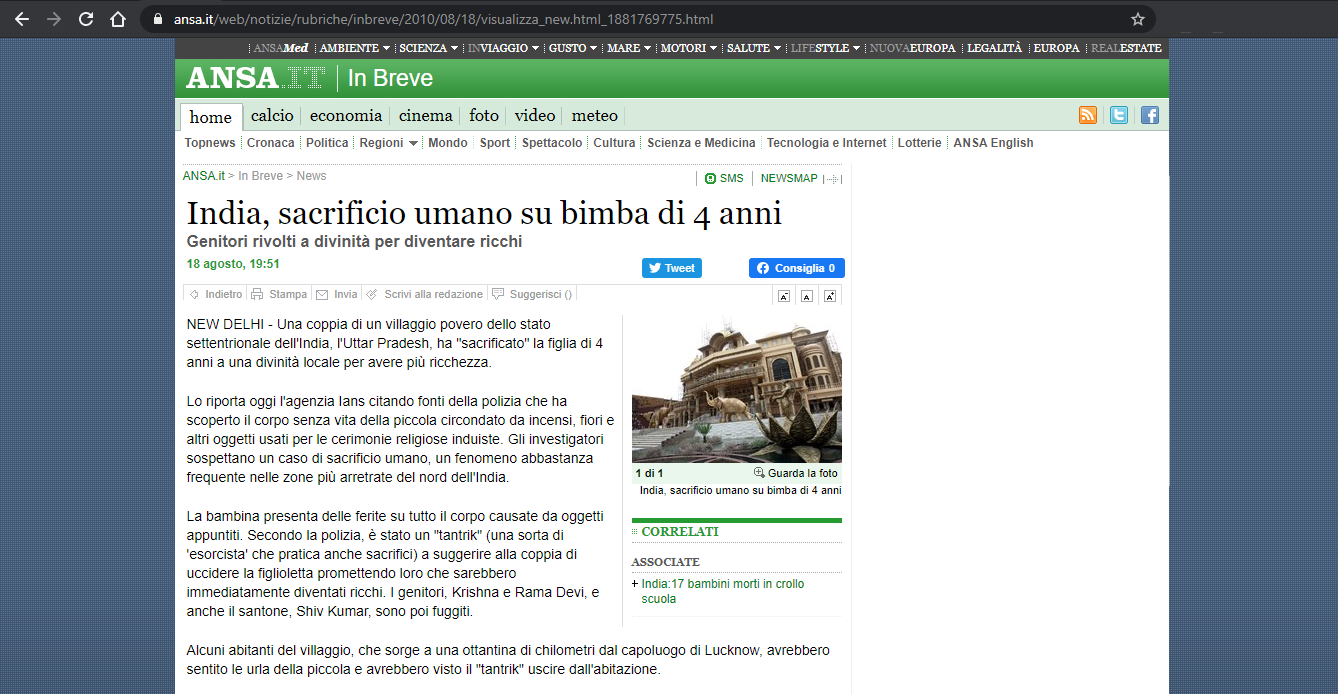Click the Facebook icon in navigation bar
This screenshot has width=1338, height=694.
pos(1150,115)
